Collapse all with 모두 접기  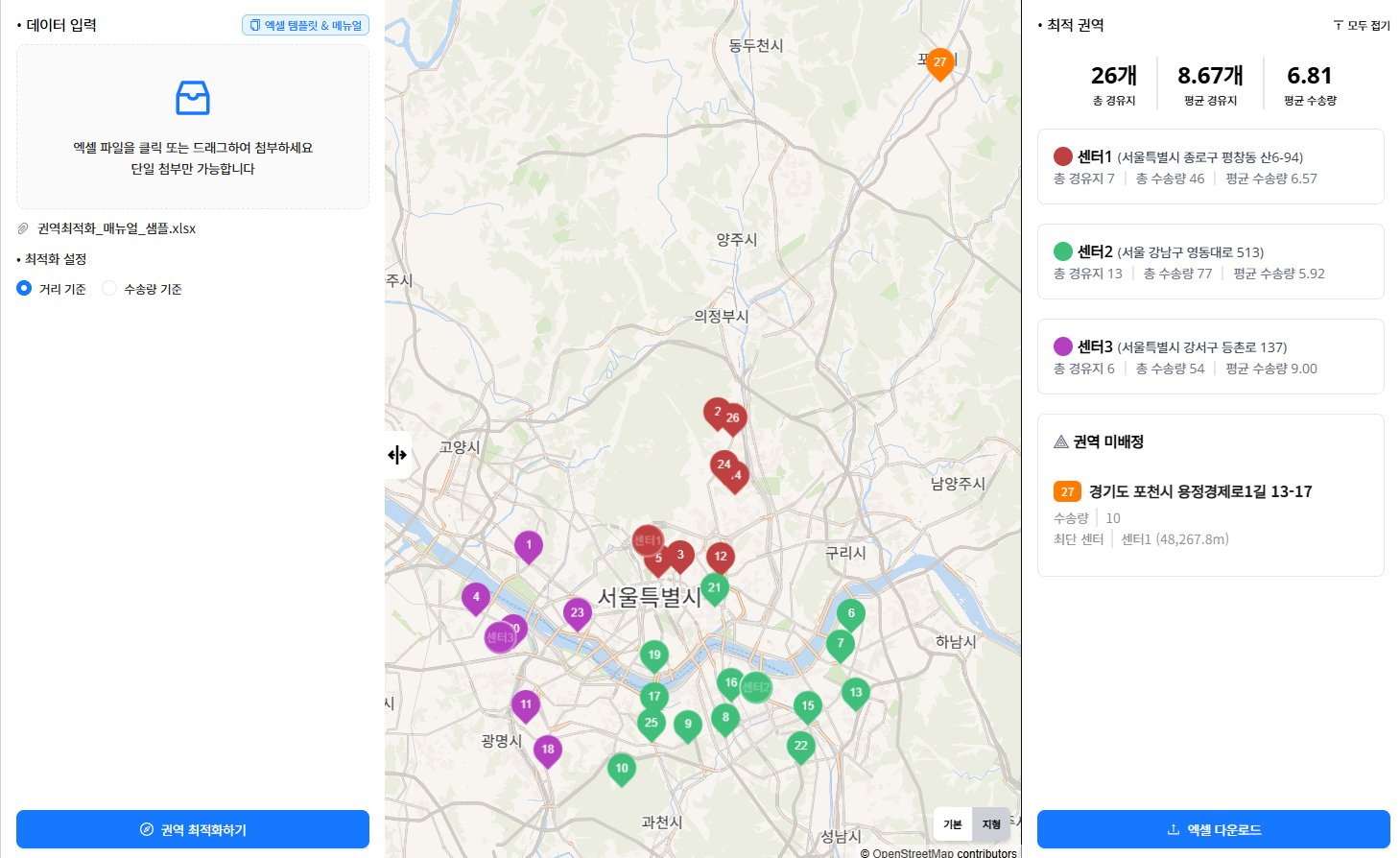(1362, 26)
